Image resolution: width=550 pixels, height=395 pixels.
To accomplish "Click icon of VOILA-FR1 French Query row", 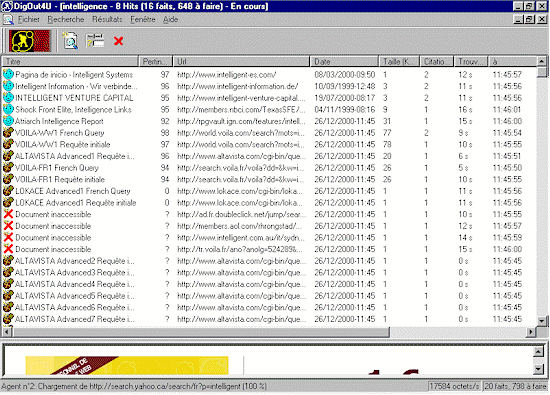I will [8, 167].
